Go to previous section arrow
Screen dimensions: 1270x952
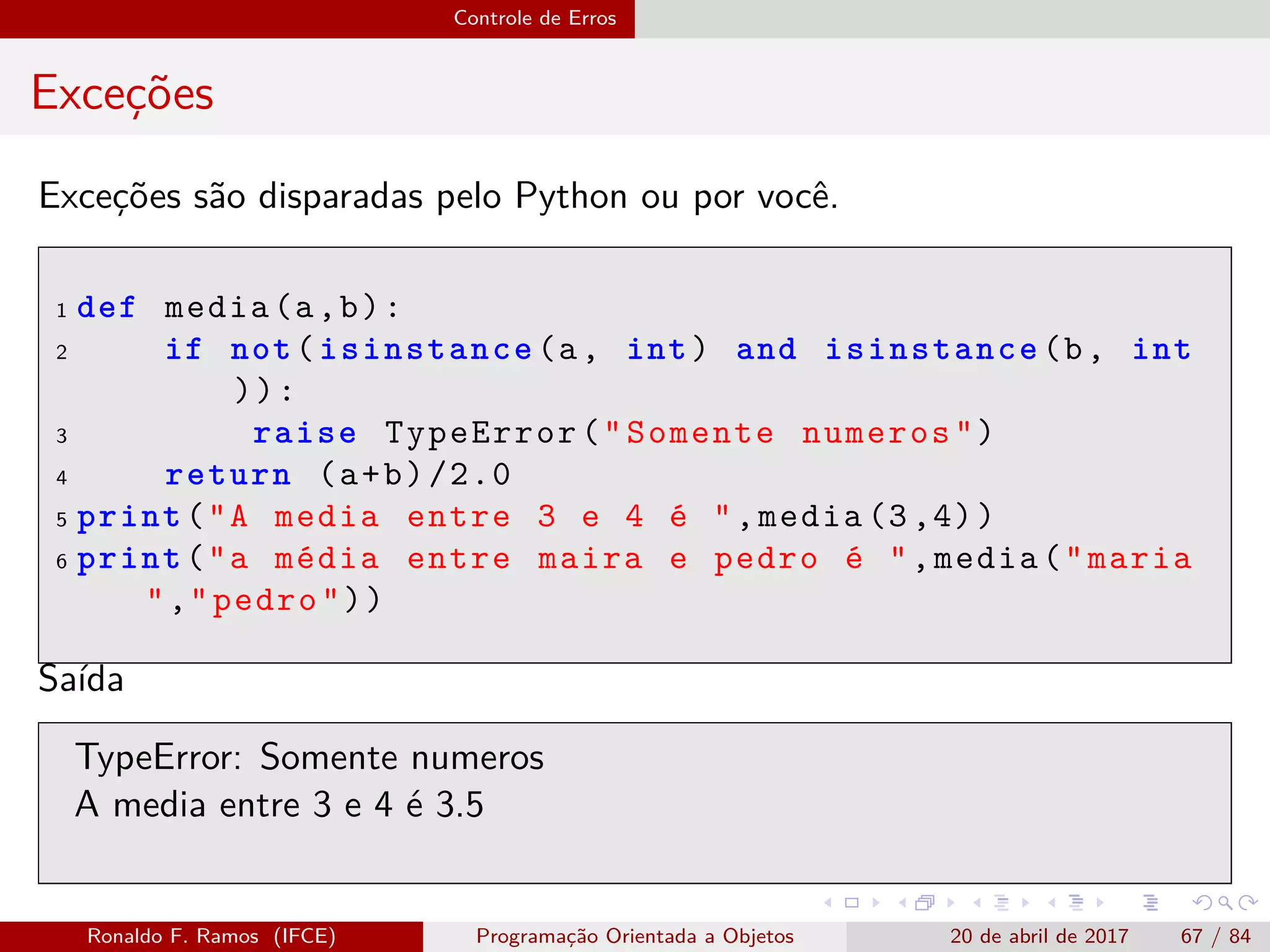pyautogui.click(x=1052, y=902)
